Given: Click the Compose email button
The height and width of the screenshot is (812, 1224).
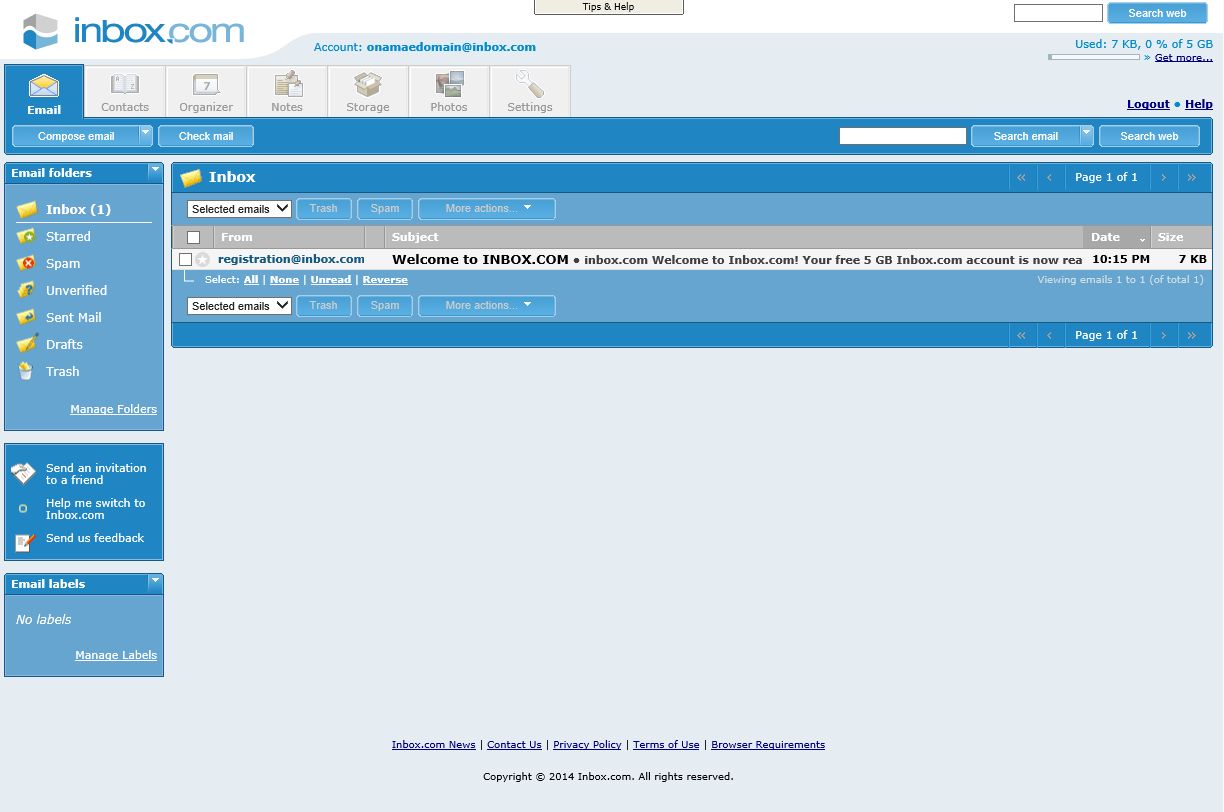Looking at the screenshot, I should coord(76,136).
